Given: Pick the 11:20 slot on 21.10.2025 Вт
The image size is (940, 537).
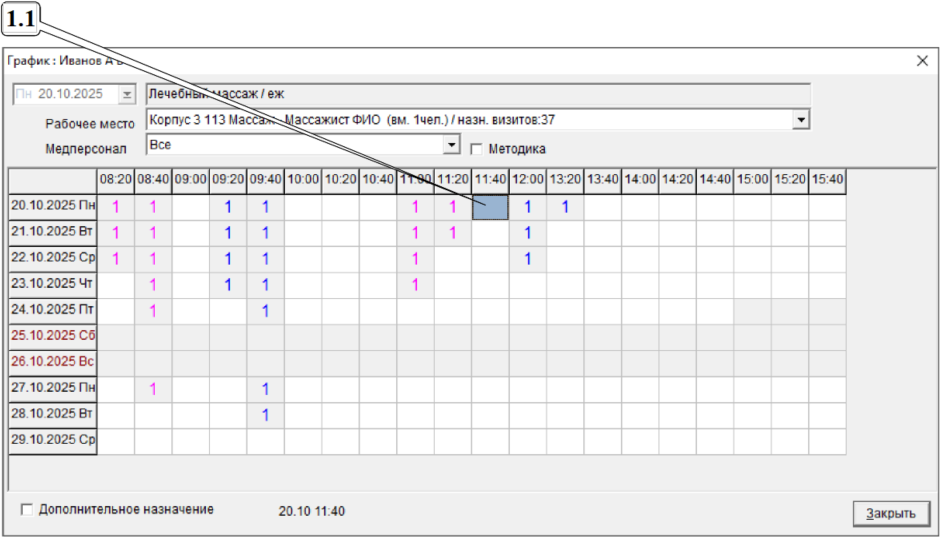Looking at the screenshot, I should click(452, 233).
